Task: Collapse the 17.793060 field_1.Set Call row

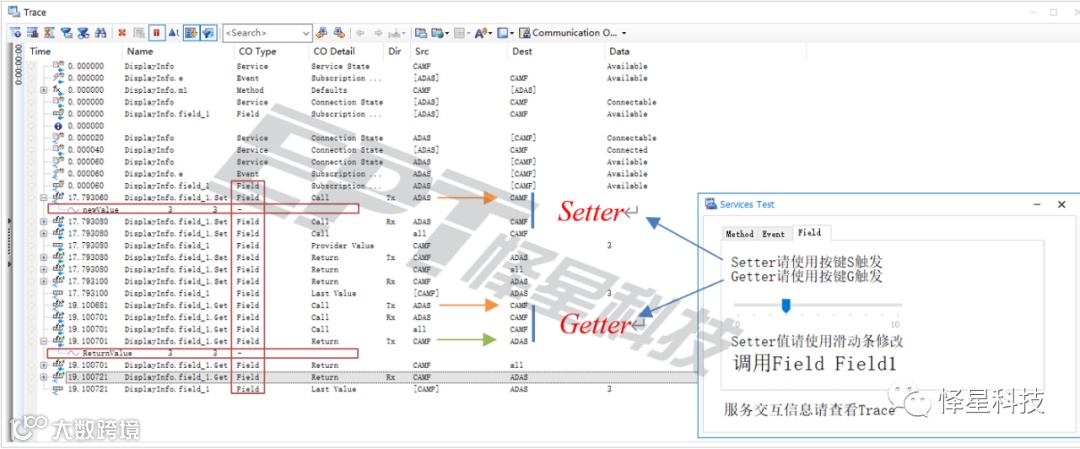Action: (x=43, y=198)
